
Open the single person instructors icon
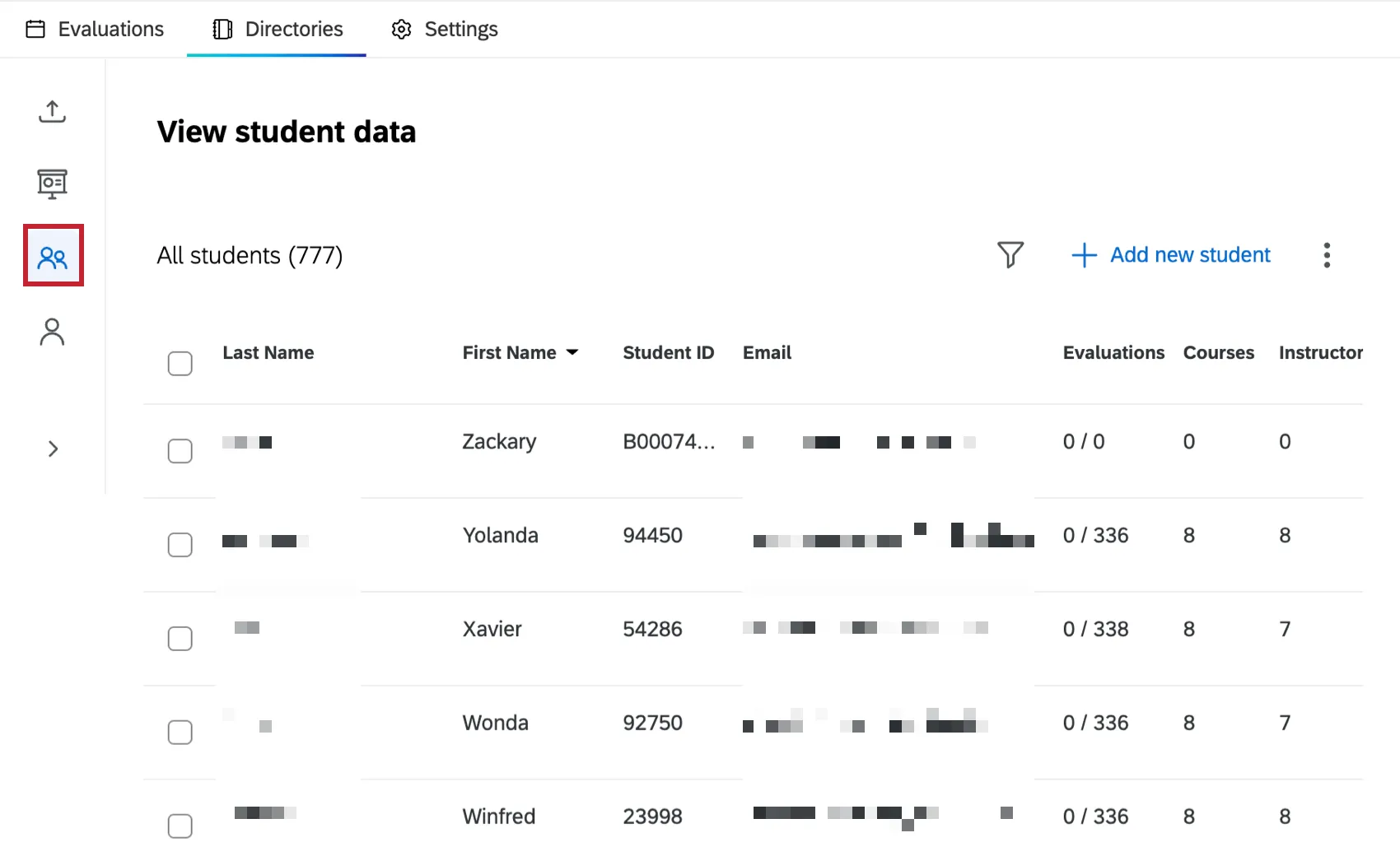coord(52,332)
